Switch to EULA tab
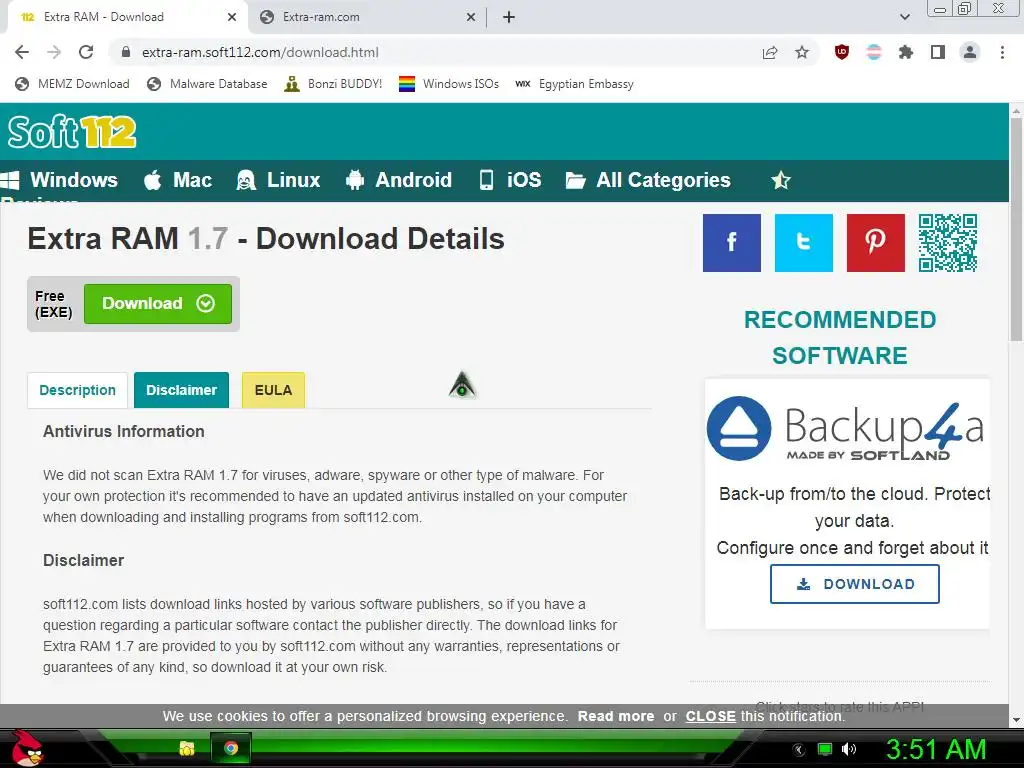This screenshot has width=1024, height=768. coord(273,390)
